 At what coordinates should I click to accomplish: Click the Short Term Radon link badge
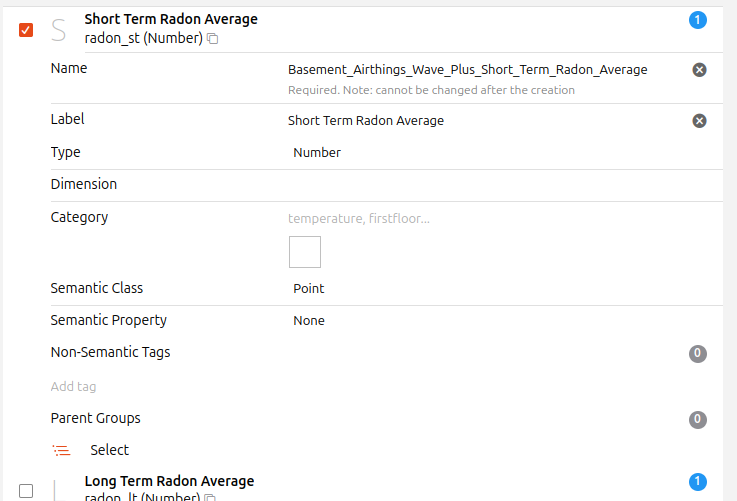(x=697, y=20)
